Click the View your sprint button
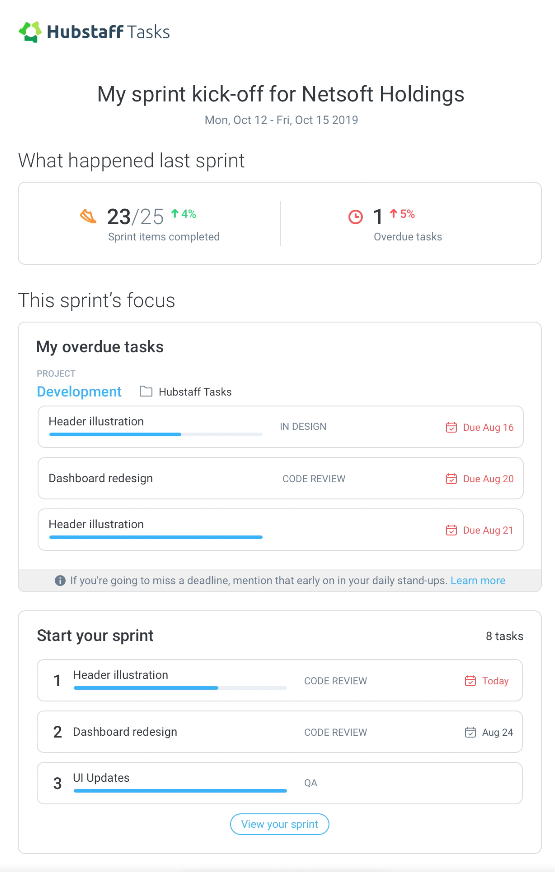Screen dimensions: 555x872 coord(280,824)
